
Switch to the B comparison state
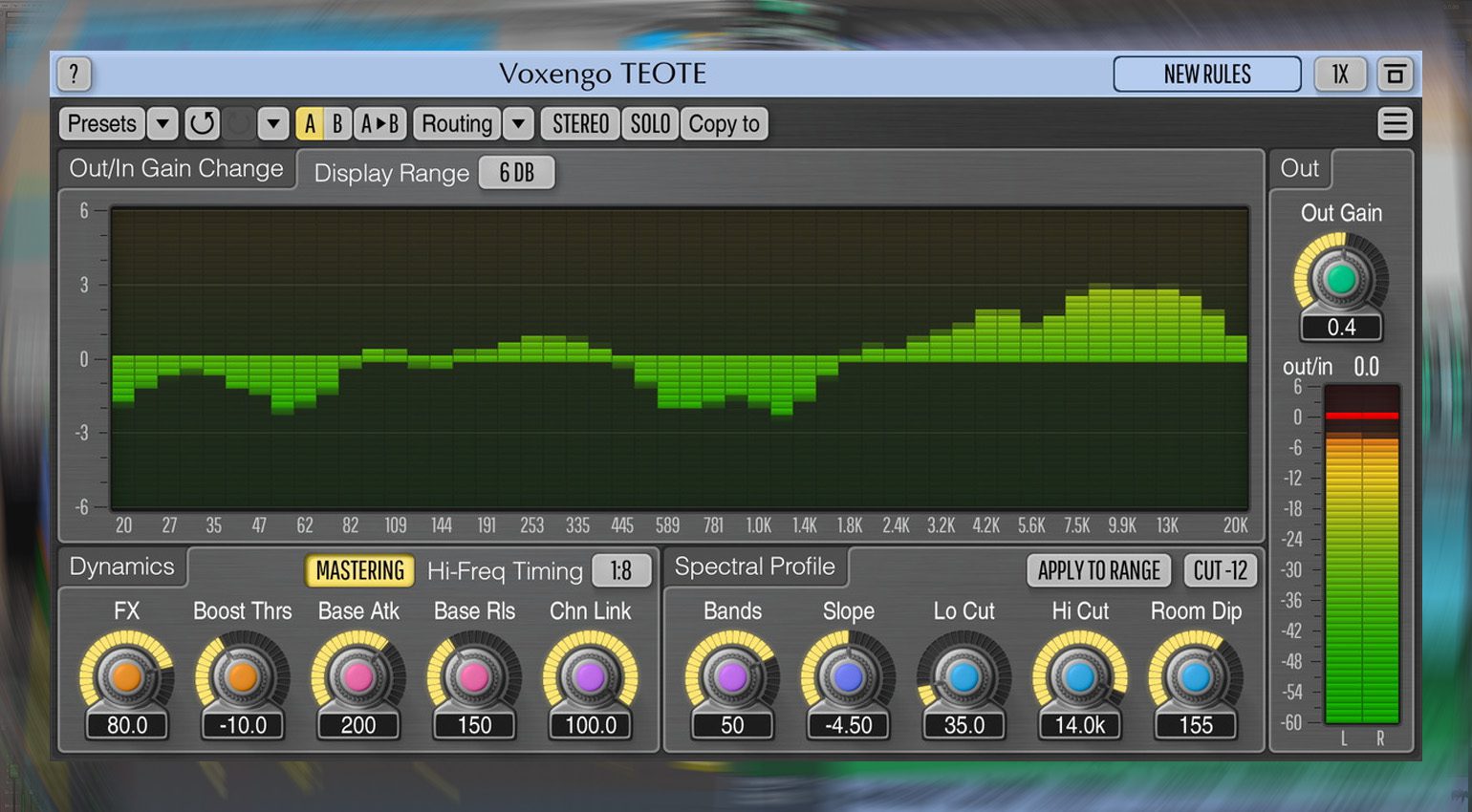click(x=336, y=123)
